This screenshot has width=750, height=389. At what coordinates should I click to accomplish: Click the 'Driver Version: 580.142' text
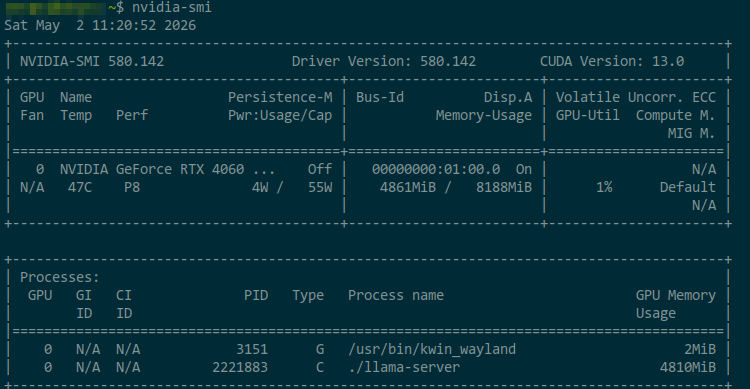pos(384,61)
